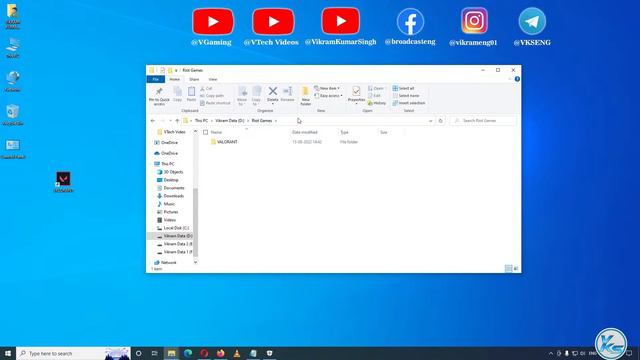The width and height of the screenshot is (640, 360).
Task: Click Vikram Data (D:) in the address breadcrumb
Action: pyautogui.click(x=229, y=121)
